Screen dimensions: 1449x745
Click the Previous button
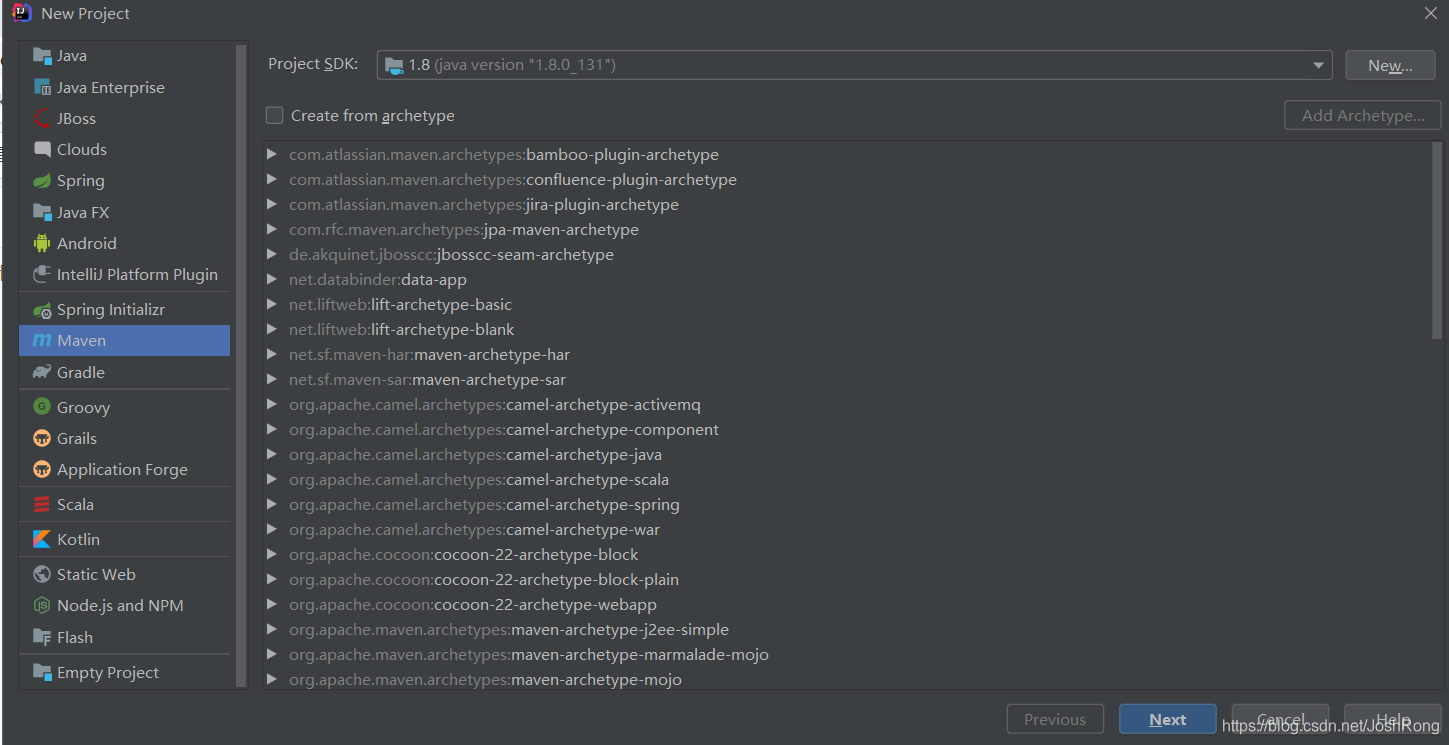[x=1055, y=719]
